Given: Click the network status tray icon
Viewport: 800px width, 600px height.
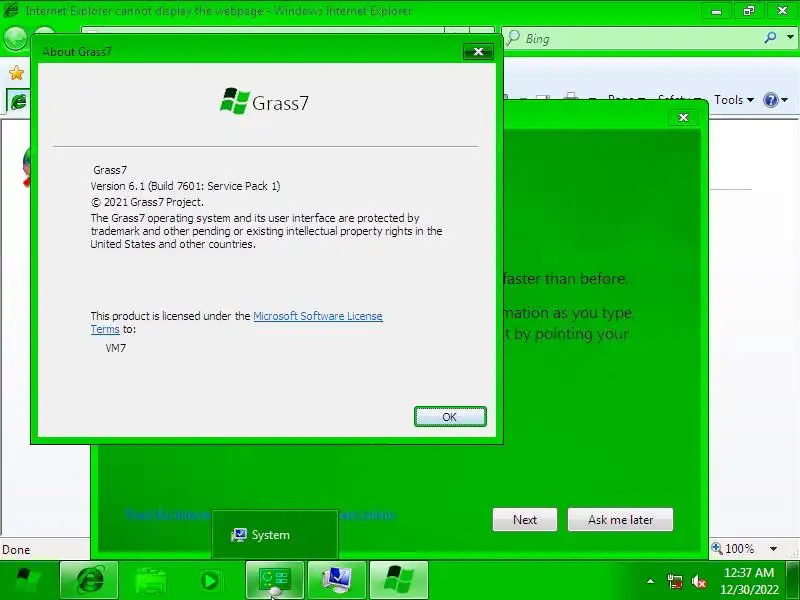Looking at the screenshot, I should pos(674,581).
